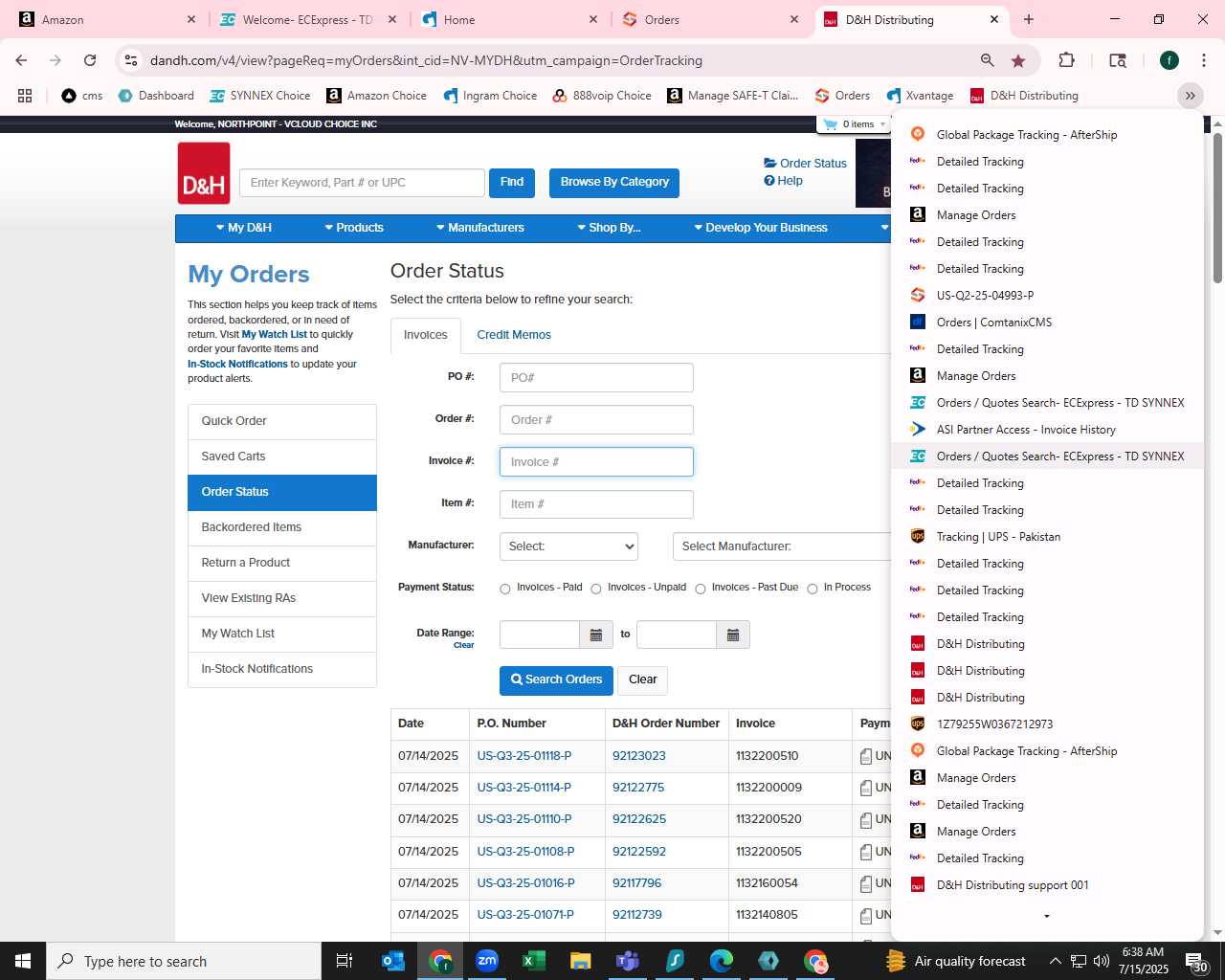The height and width of the screenshot is (980, 1225).
Task: Switch to the Invoices tab
Action: click(426, 335)
